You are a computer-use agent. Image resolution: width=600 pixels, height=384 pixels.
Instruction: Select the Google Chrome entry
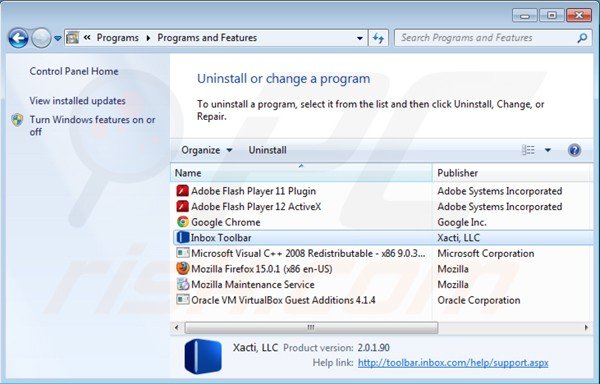click(x=226, y=222)
